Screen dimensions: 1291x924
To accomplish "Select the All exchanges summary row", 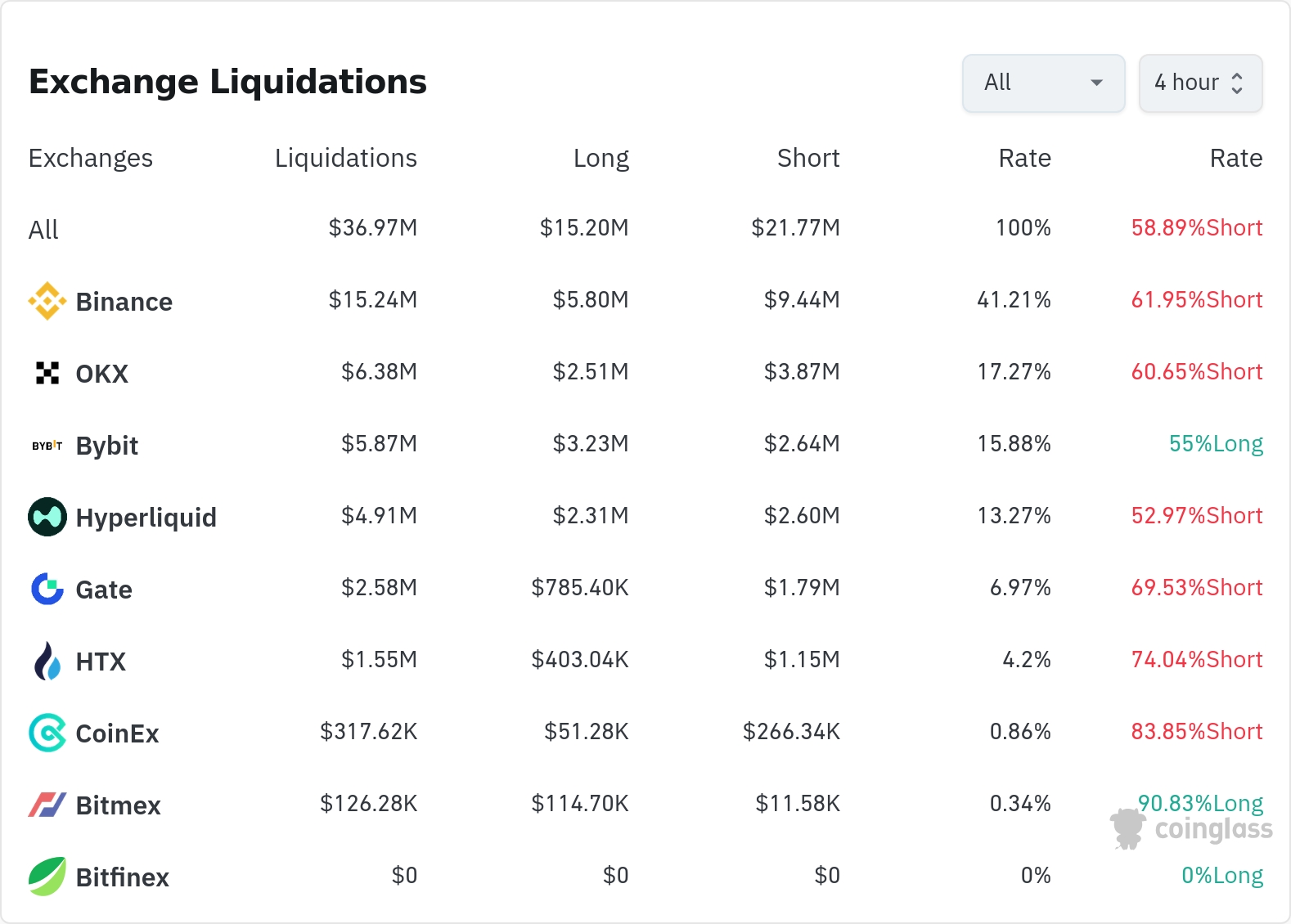I will (x=44, y=230).
